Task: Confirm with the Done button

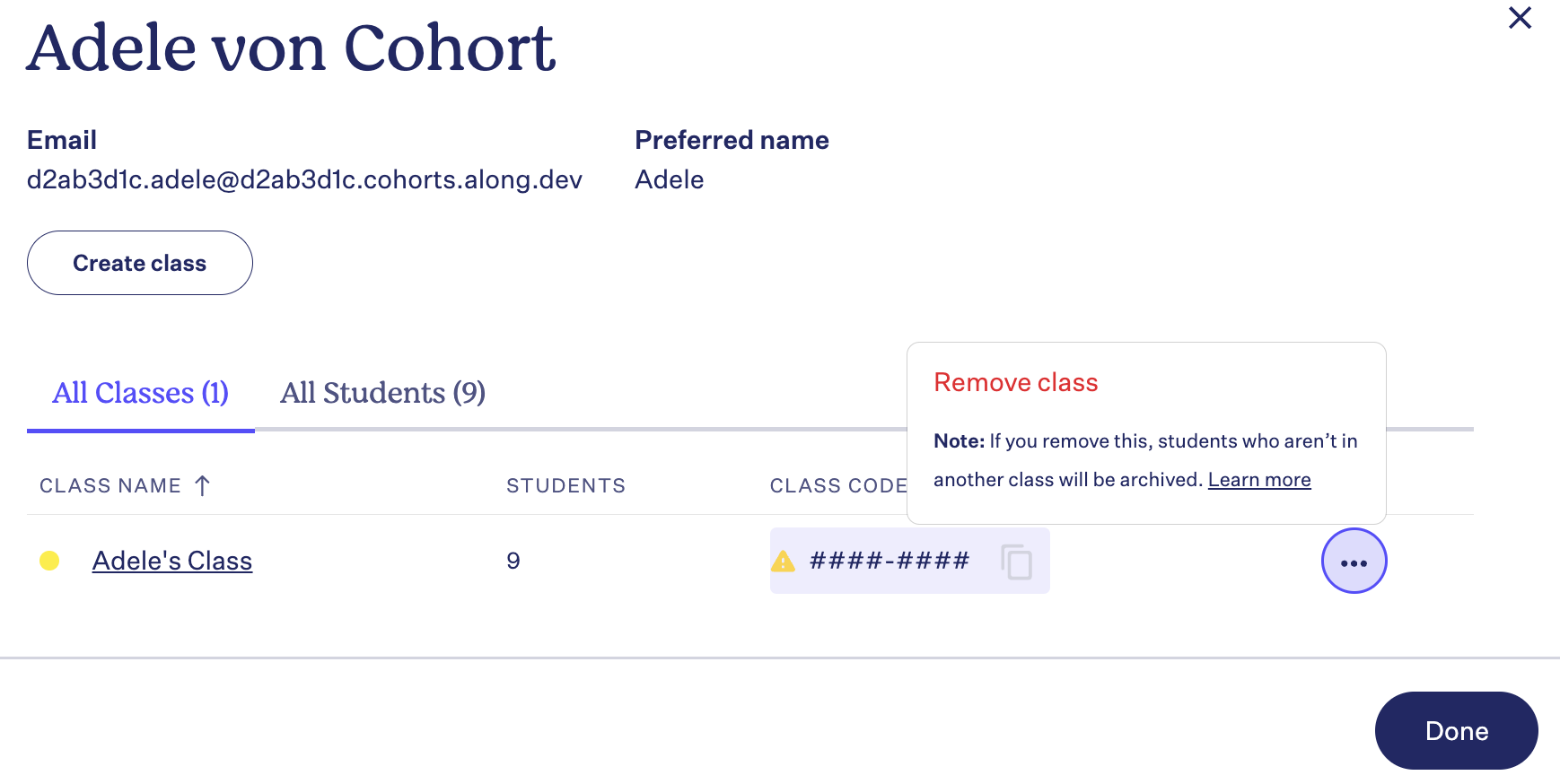Action: tap(1456, 730)
